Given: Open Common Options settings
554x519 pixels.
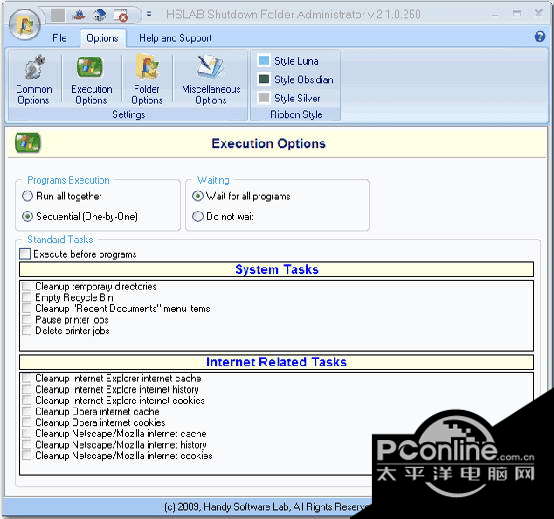Looking at the screenshot, I should (34, 80).
